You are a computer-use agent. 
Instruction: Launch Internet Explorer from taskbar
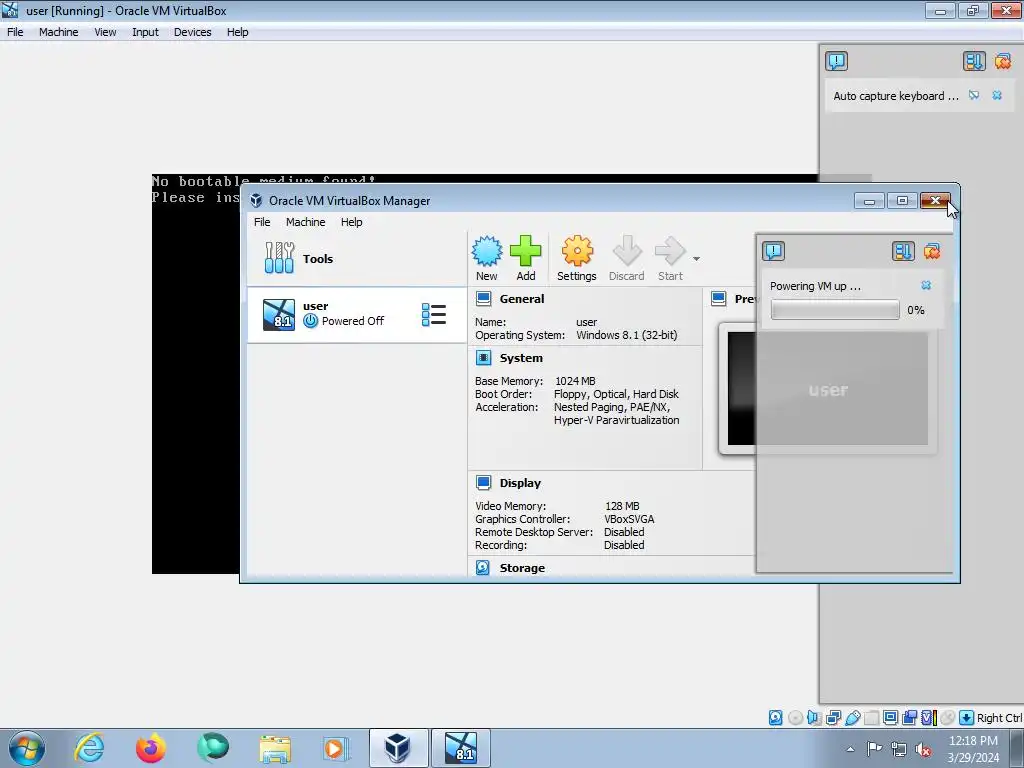[x=89, y=748]
